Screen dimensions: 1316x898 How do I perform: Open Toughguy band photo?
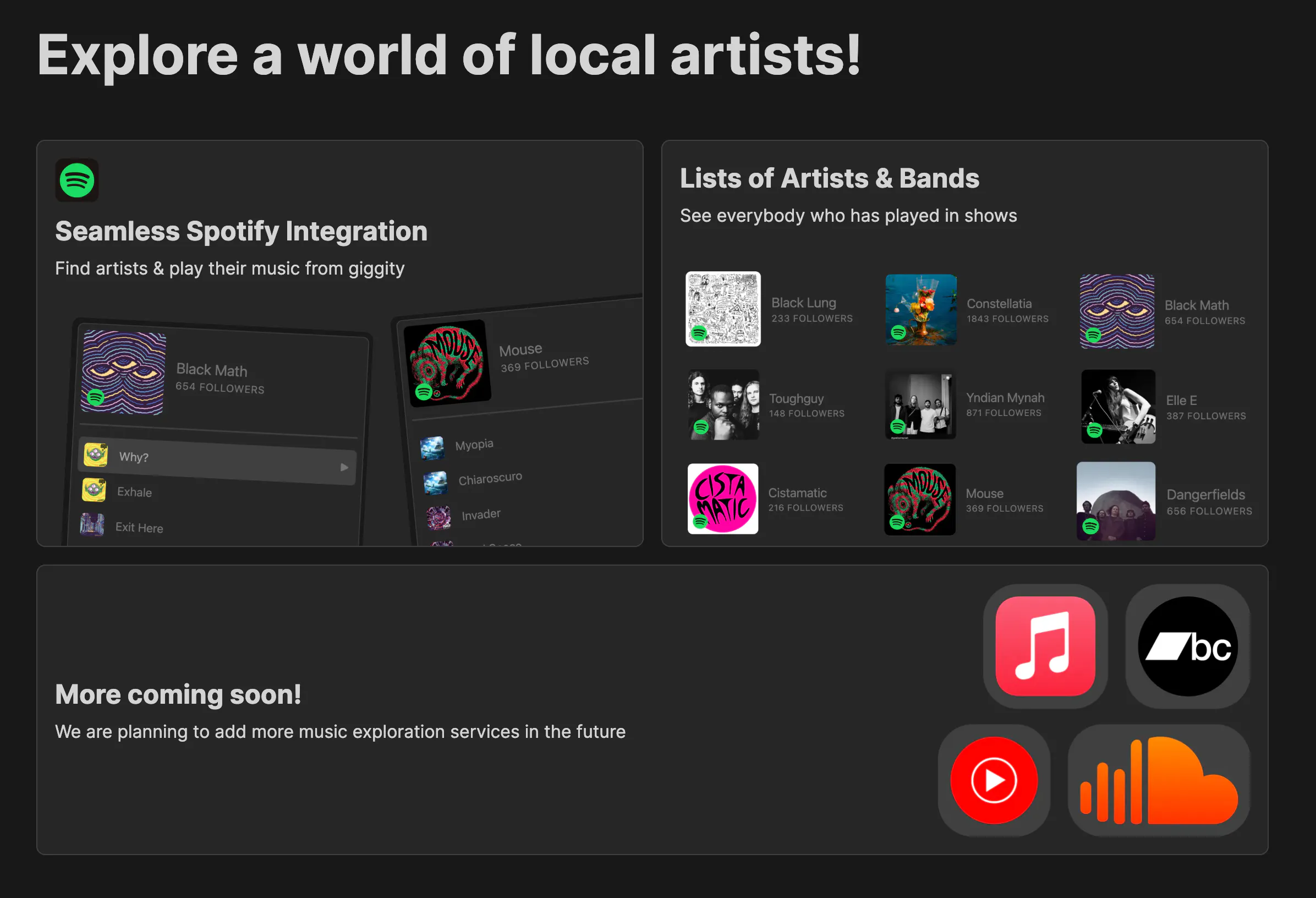point(723,404)
